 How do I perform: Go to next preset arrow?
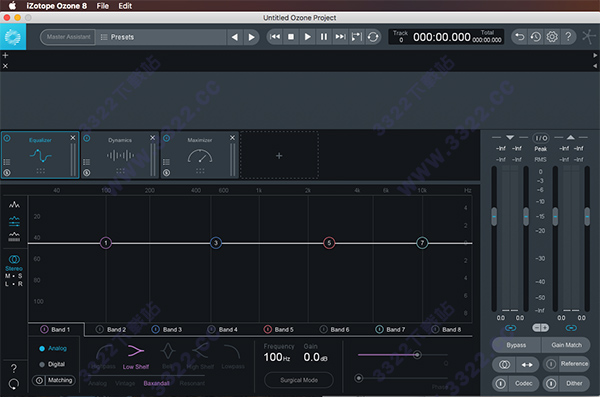click(x=251, y=37)
